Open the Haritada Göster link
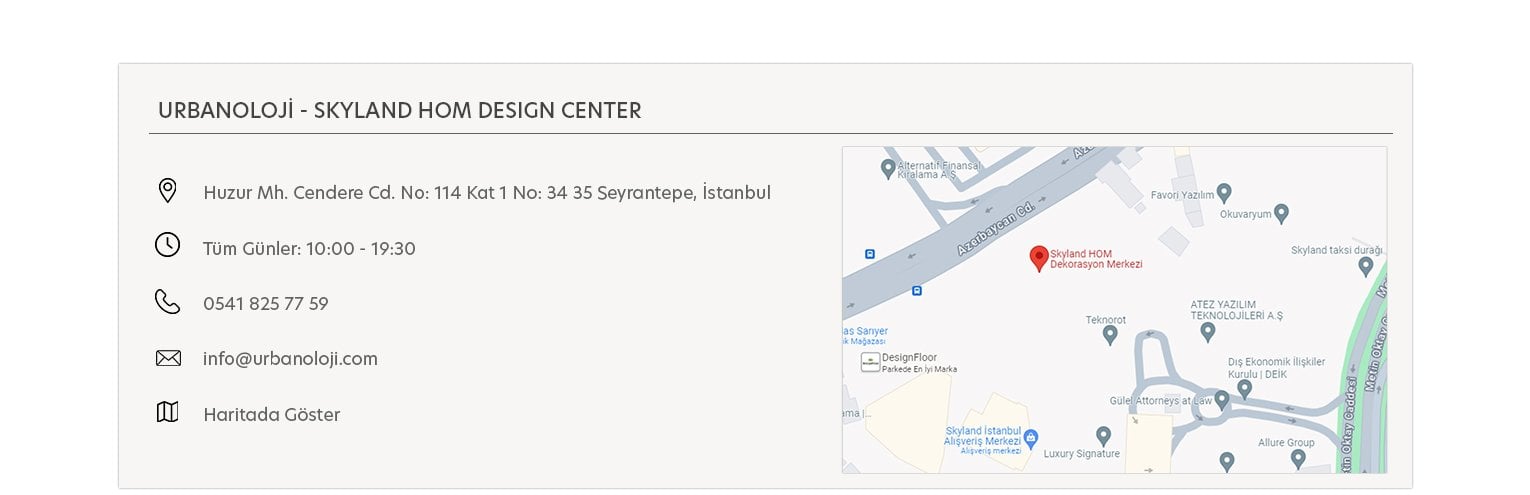 pyautogui.click(x=272, y=414)
